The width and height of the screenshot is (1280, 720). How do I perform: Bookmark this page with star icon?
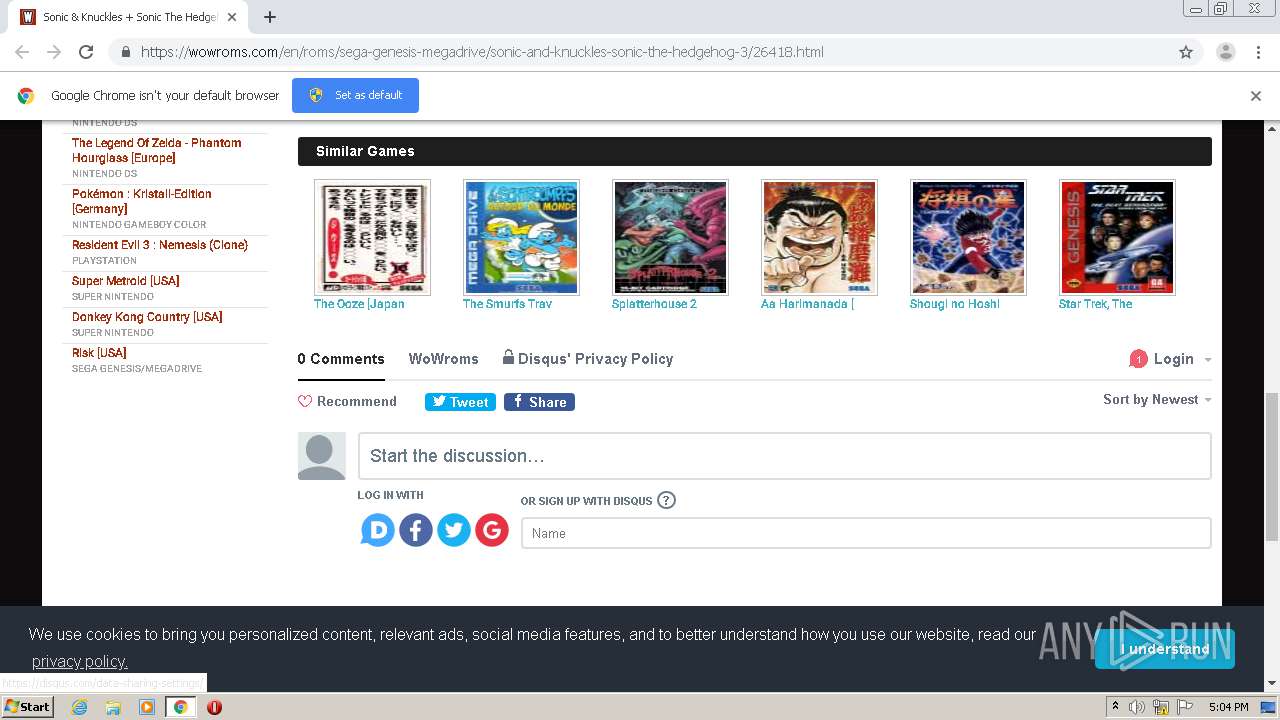[1186, 52]
